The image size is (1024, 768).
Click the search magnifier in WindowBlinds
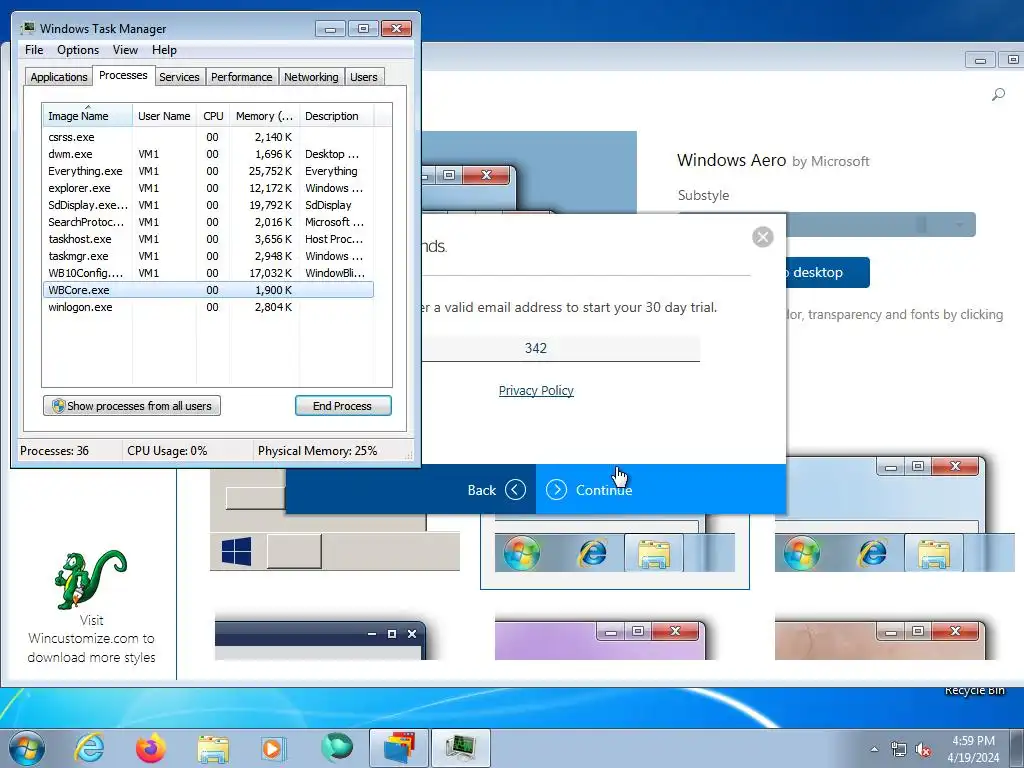click(x=998, y=95)
